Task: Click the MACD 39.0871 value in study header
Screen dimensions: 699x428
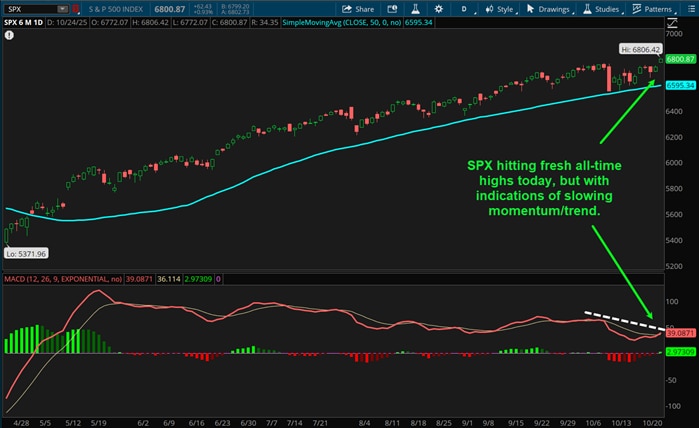Action: [139, 279]
